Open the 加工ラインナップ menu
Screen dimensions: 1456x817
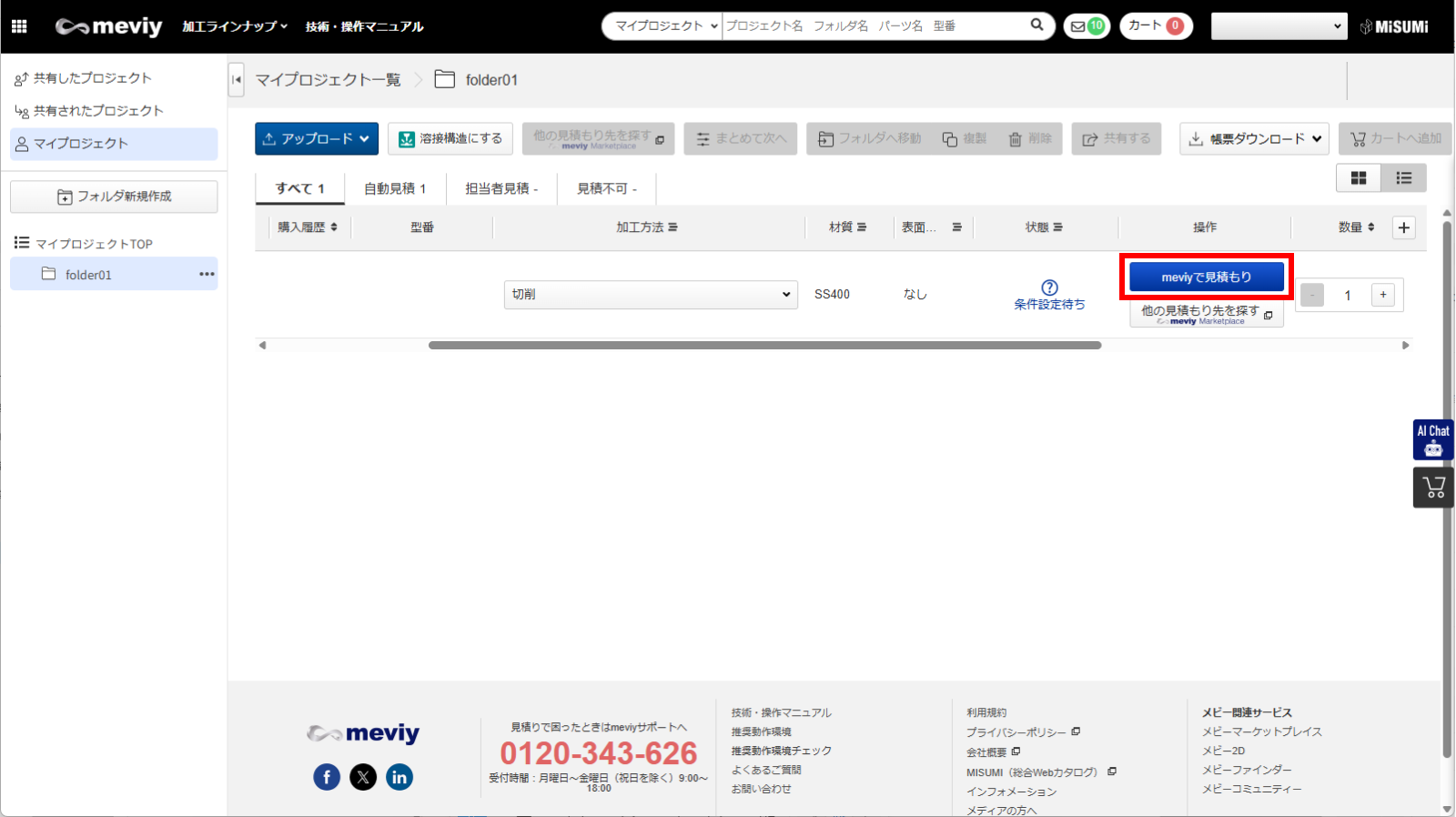click(x=234, y=26)
